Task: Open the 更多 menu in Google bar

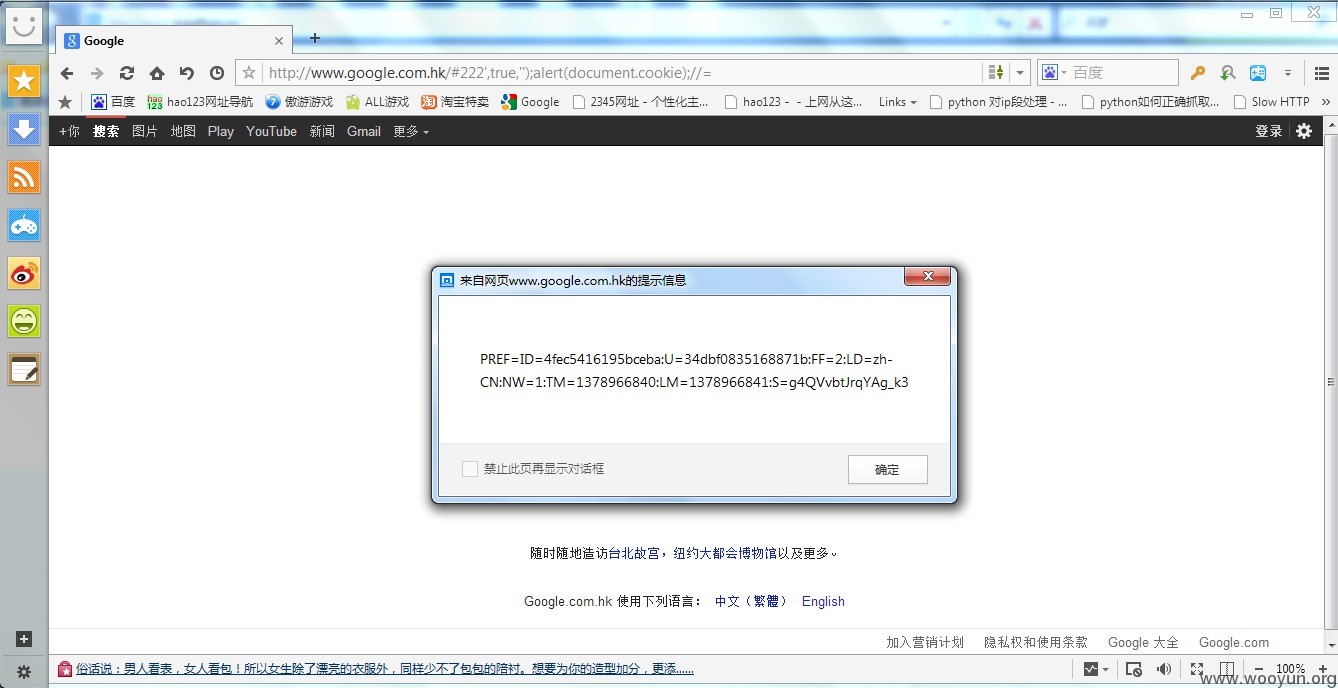Action: click(411, 131)
